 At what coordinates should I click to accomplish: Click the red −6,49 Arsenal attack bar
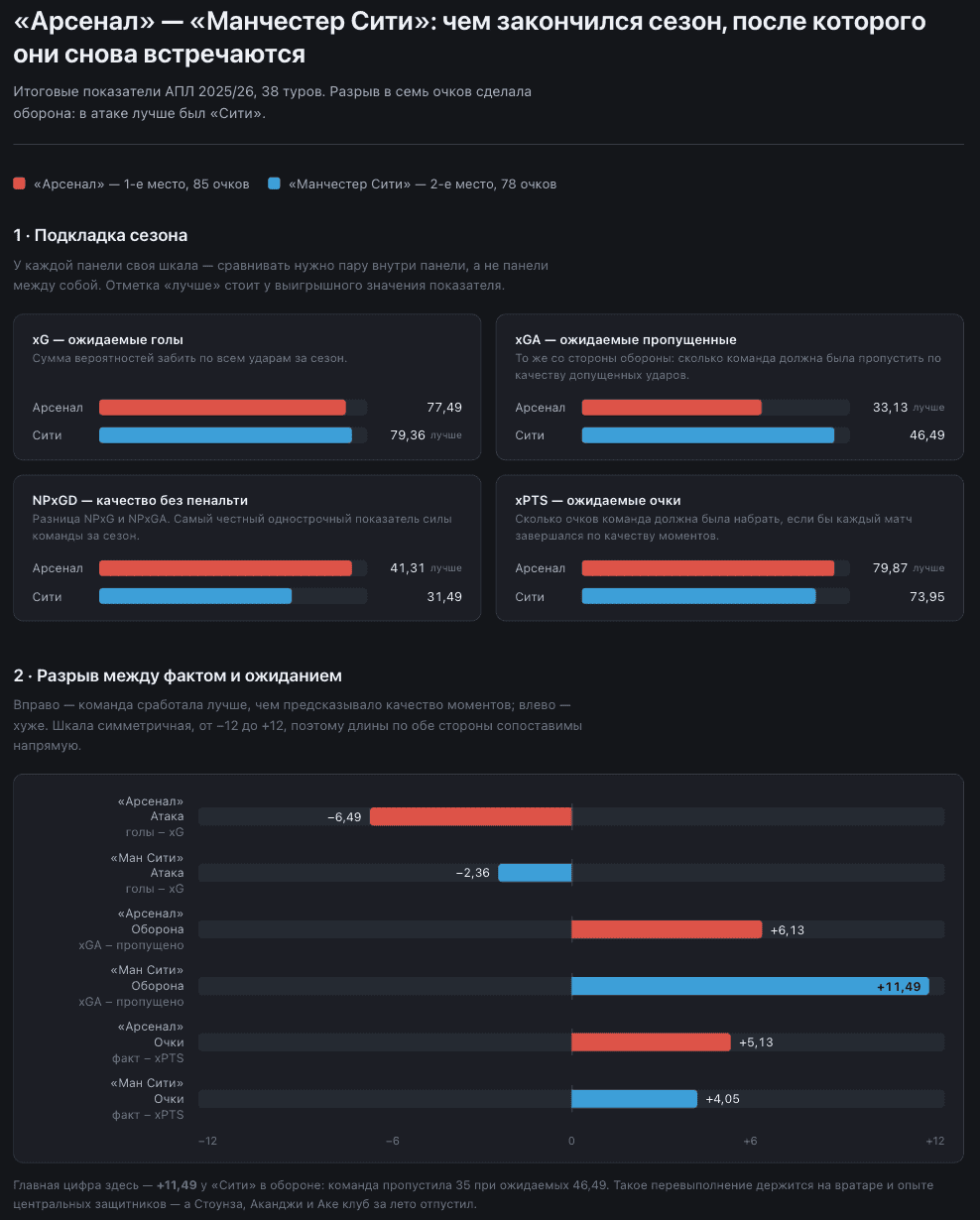tap(471, 816)
